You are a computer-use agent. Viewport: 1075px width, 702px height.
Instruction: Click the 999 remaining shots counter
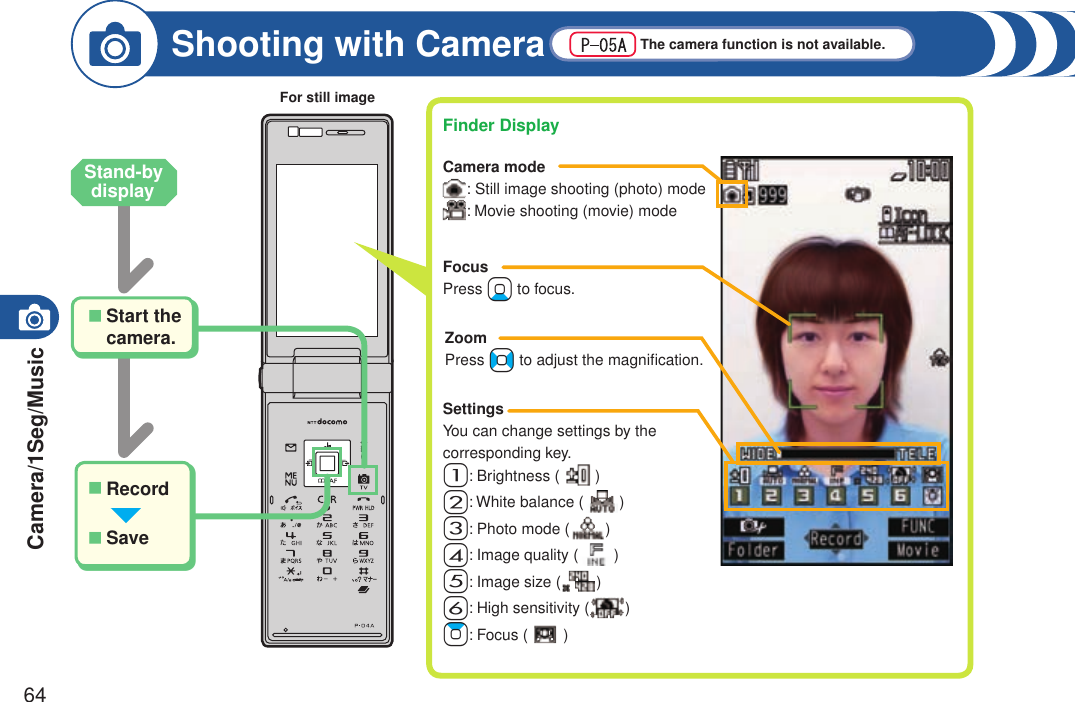pos(772,195)
